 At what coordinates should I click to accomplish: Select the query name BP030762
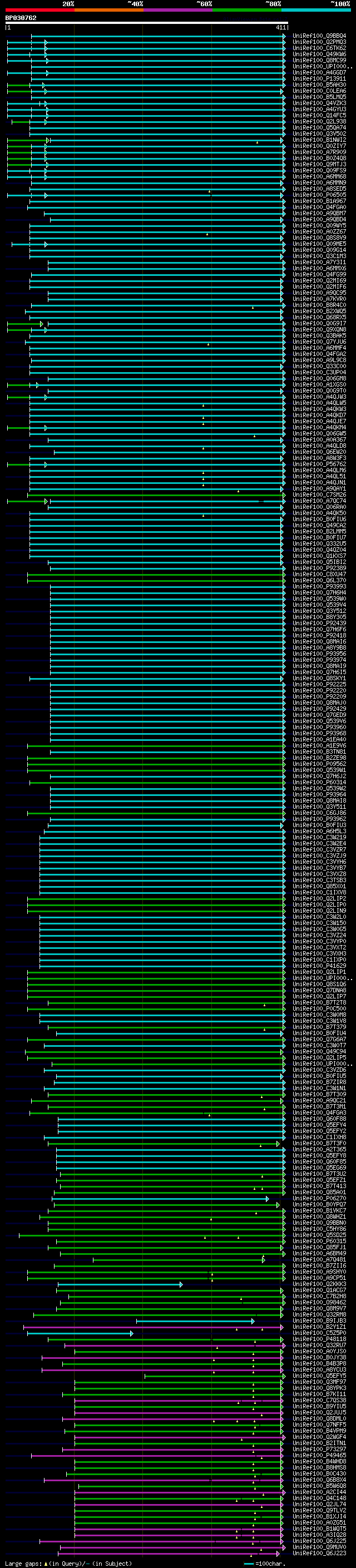tap(21, 18)
